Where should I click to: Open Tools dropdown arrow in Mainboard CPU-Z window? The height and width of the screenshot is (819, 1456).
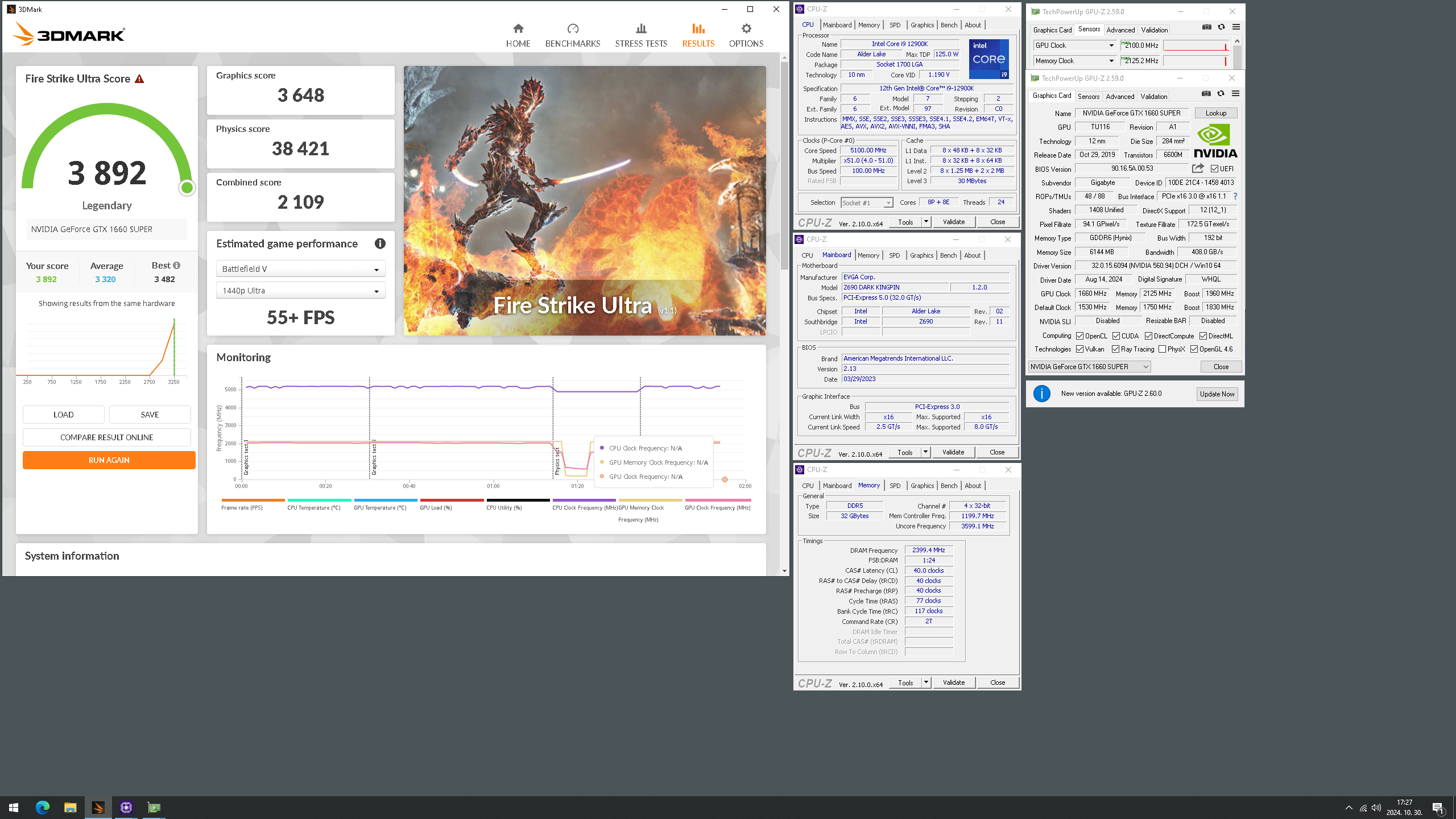(x=925, y=452)
